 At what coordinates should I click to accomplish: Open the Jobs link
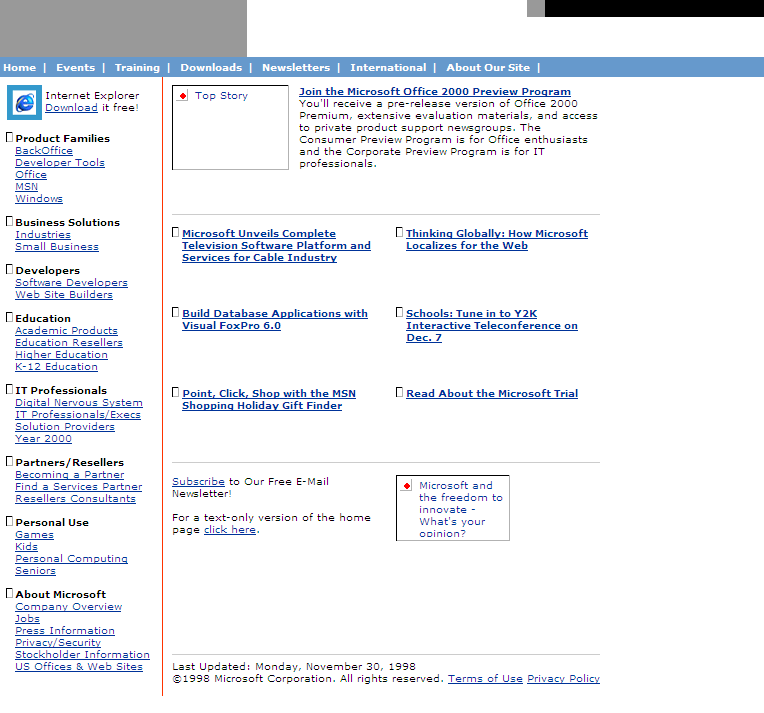click(x=27, y=619)
